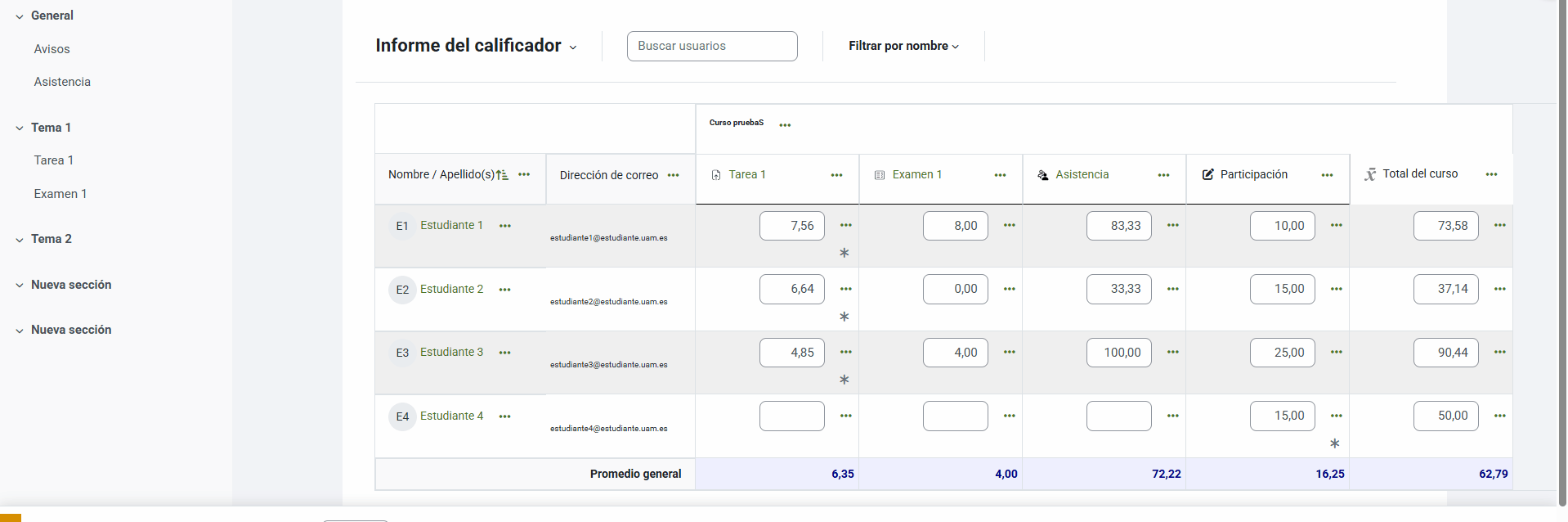
Task: Open the Estudiante 3 profile link
Action: click(x=451, y=352)
